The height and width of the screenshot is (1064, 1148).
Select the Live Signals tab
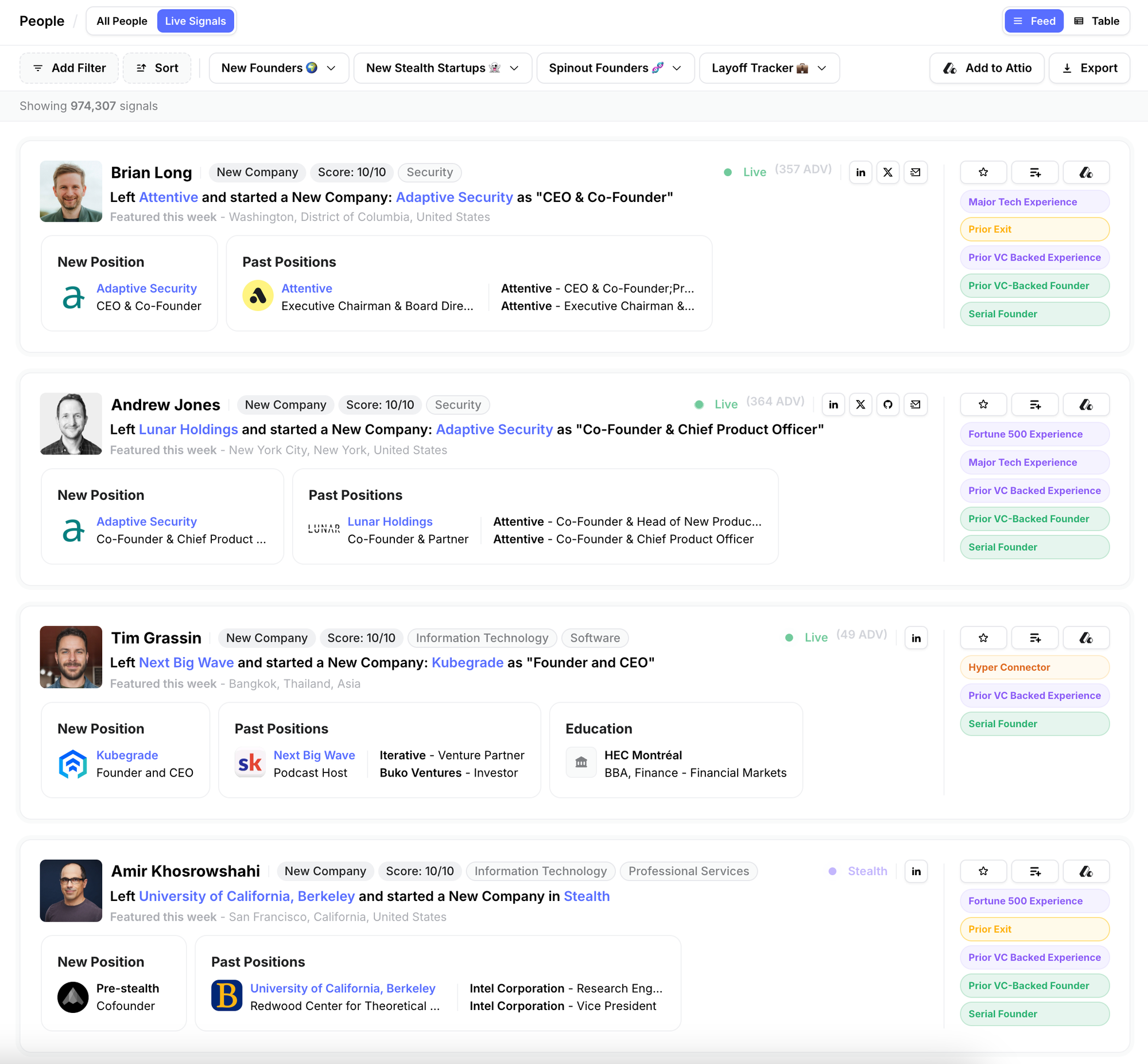pyautogui.click(x=195, y=21)
